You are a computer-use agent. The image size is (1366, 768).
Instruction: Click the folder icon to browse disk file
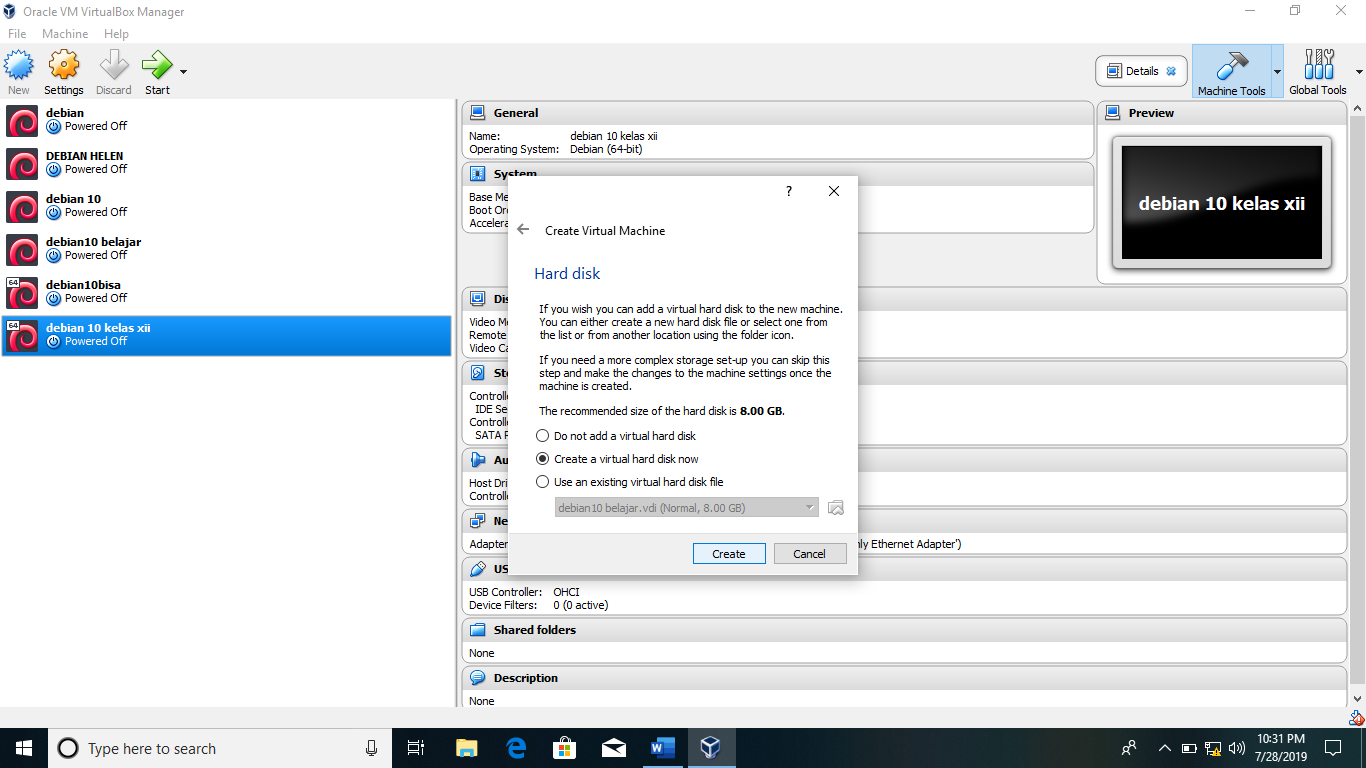pos(836,508)
